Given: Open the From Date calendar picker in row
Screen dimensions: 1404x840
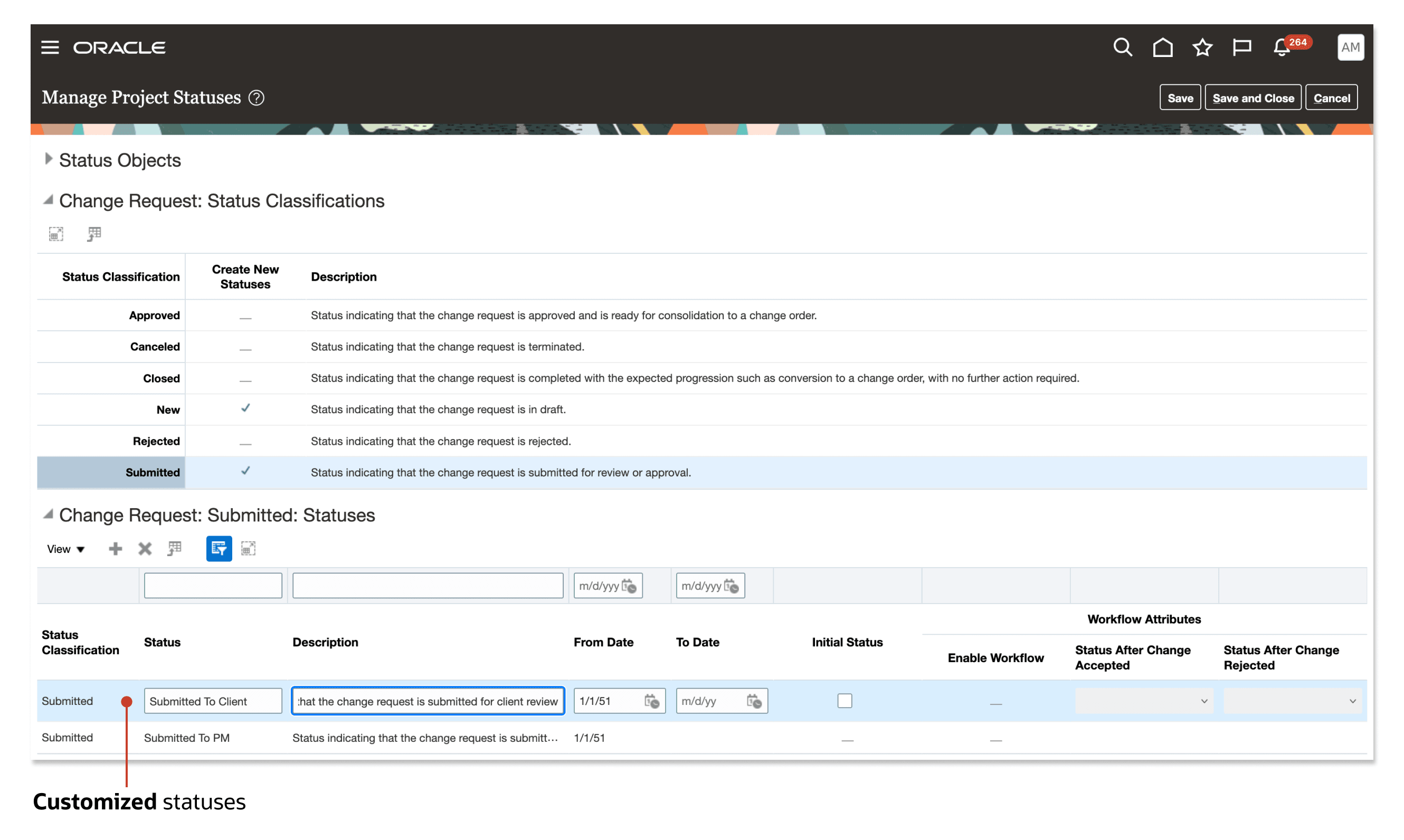Looking at the screenshot, I should click(652, 701).
